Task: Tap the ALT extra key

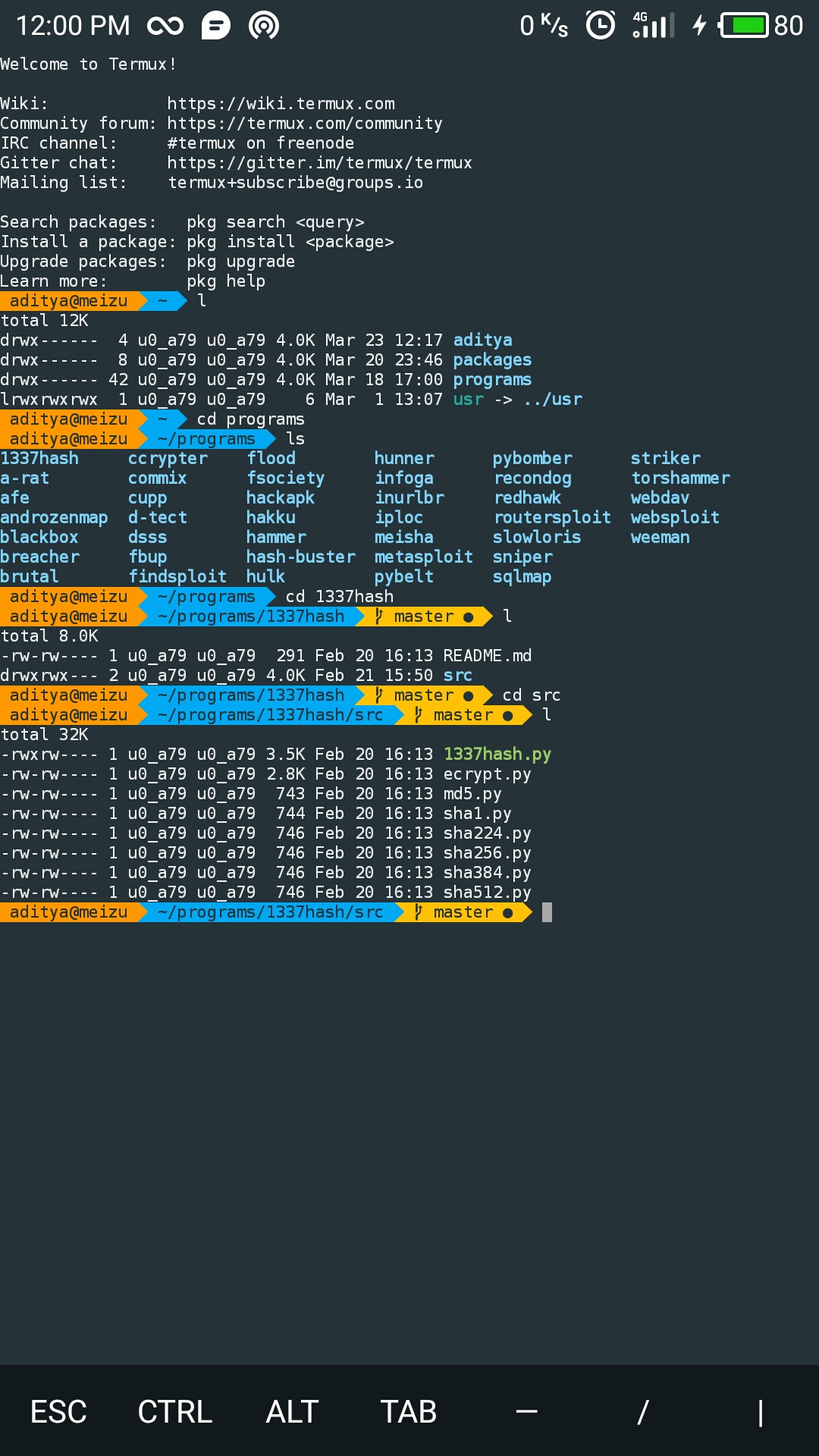Action: [292, 1412]
